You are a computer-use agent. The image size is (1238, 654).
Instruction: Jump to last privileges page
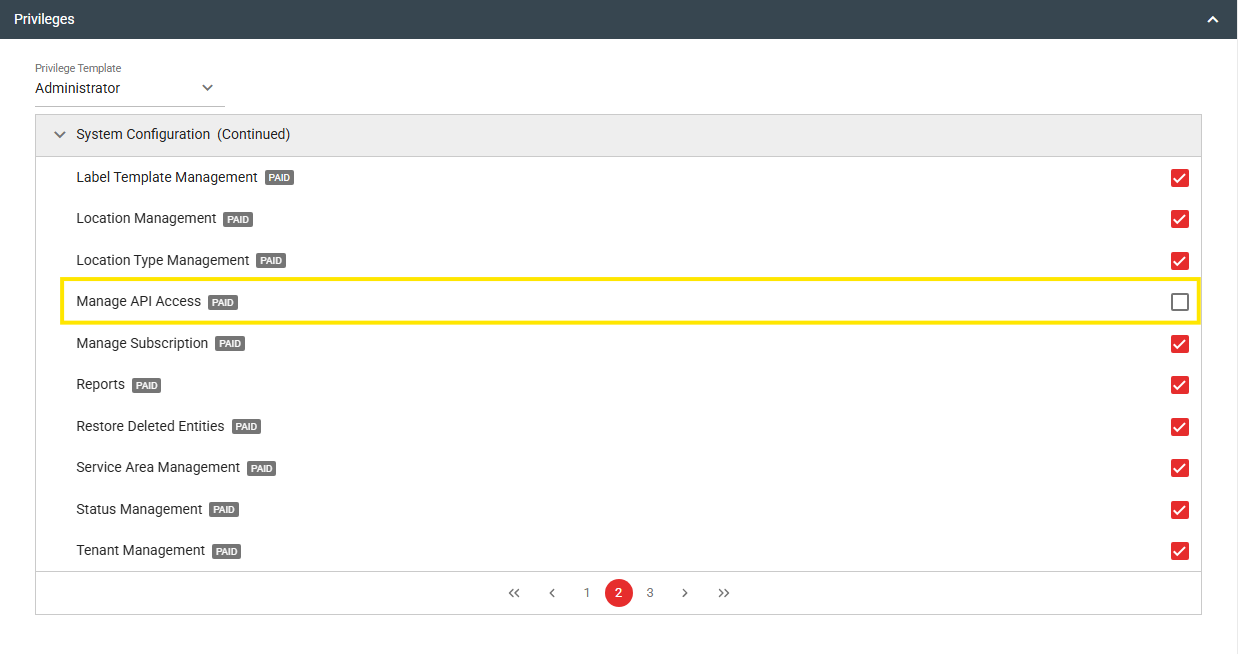724,593
